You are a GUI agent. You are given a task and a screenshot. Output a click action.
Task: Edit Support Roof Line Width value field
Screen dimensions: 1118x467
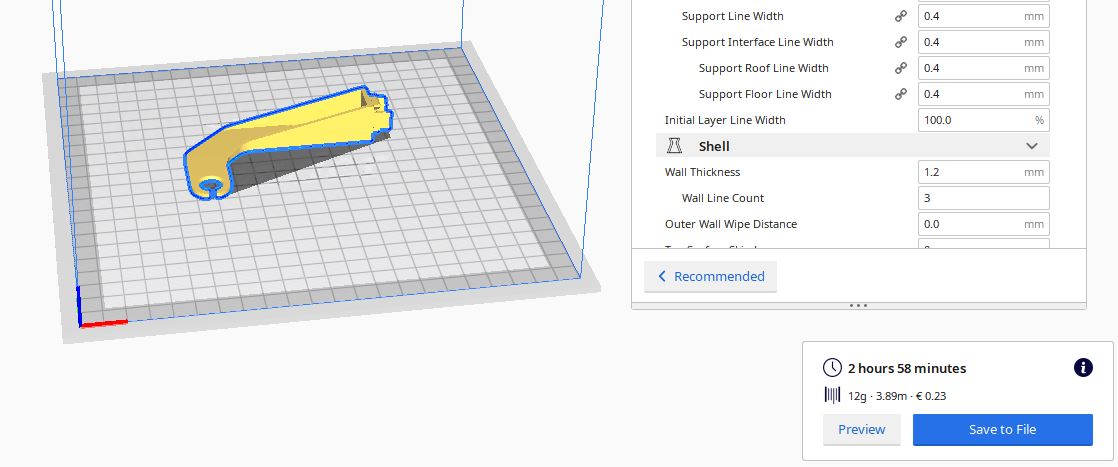coord(983,68)
